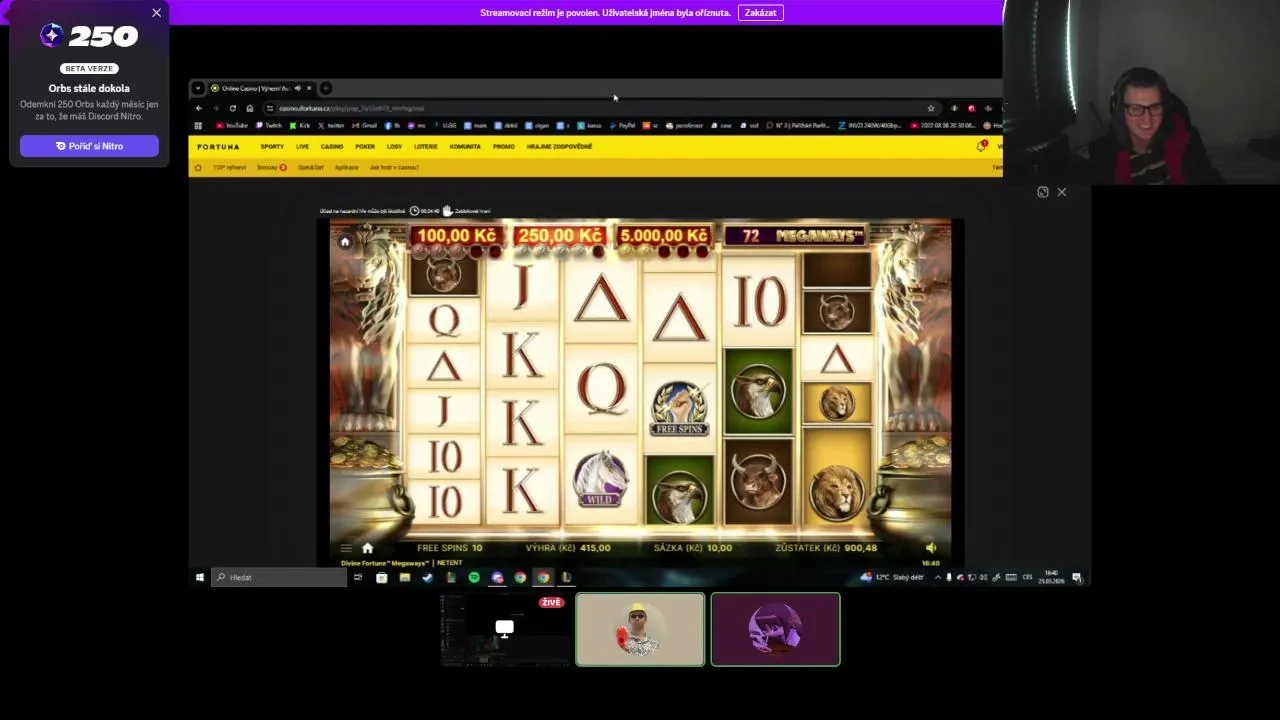Open Spotify from the streamed taskbar

pos(474,577)
